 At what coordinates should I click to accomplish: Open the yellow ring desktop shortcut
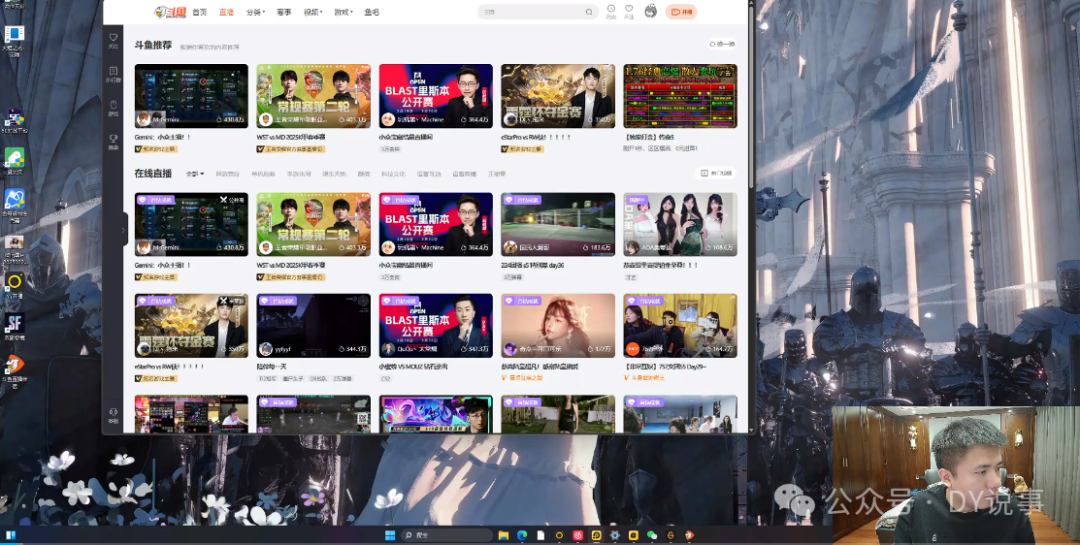(x=14, y=284)
